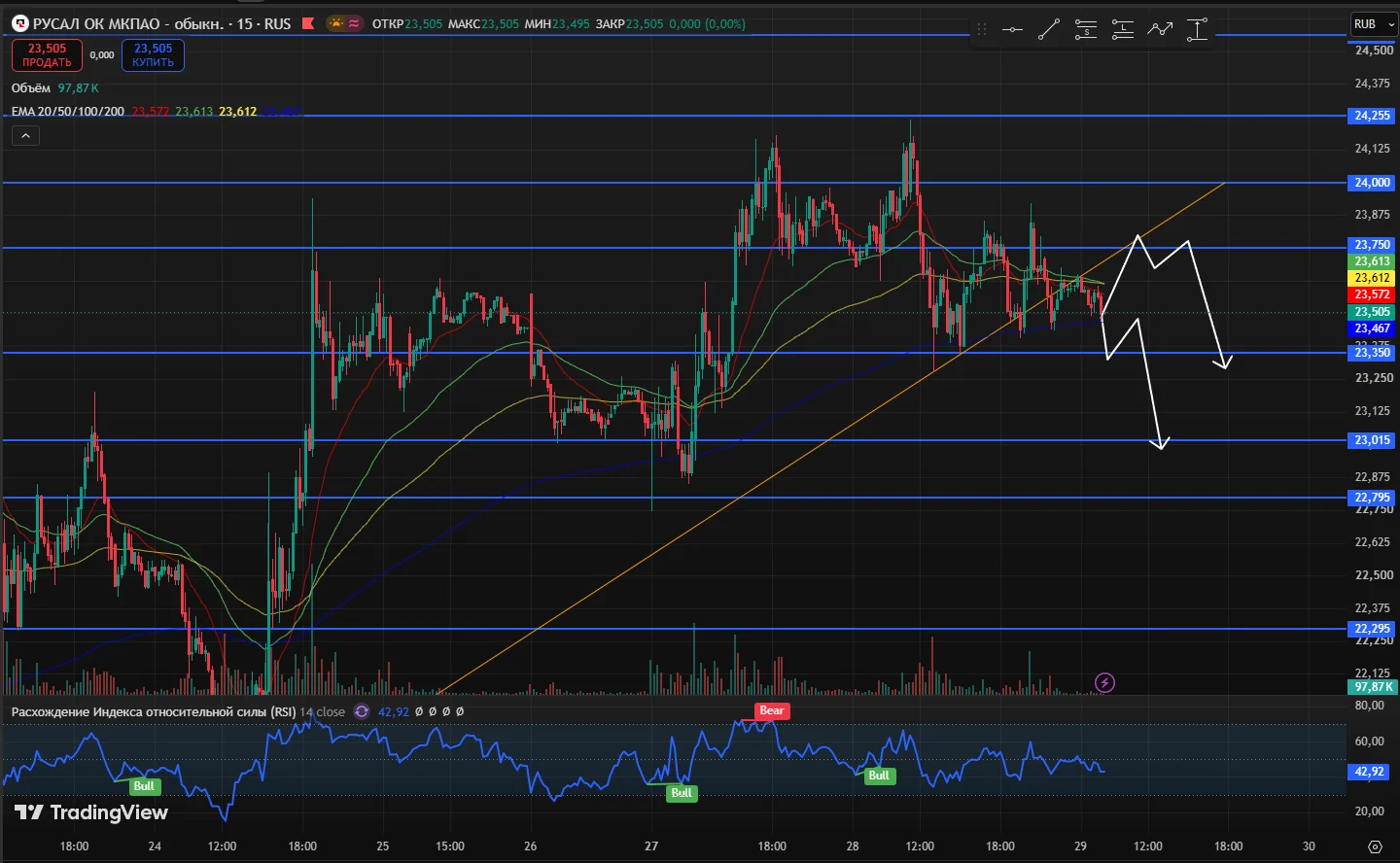Select the horizontal line drawing tool
This screenshot has width=1400, height=863.
point(1012,30)
